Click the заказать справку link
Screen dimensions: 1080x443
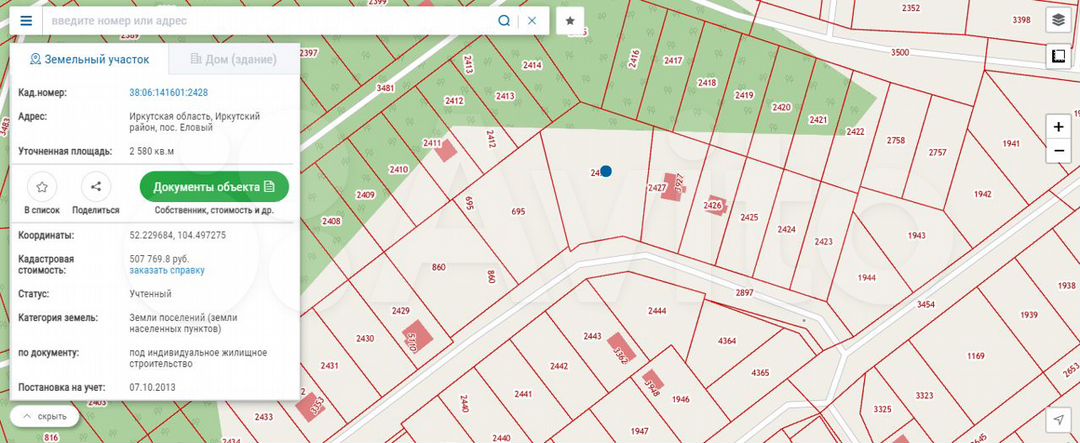(x=167, y=270)
